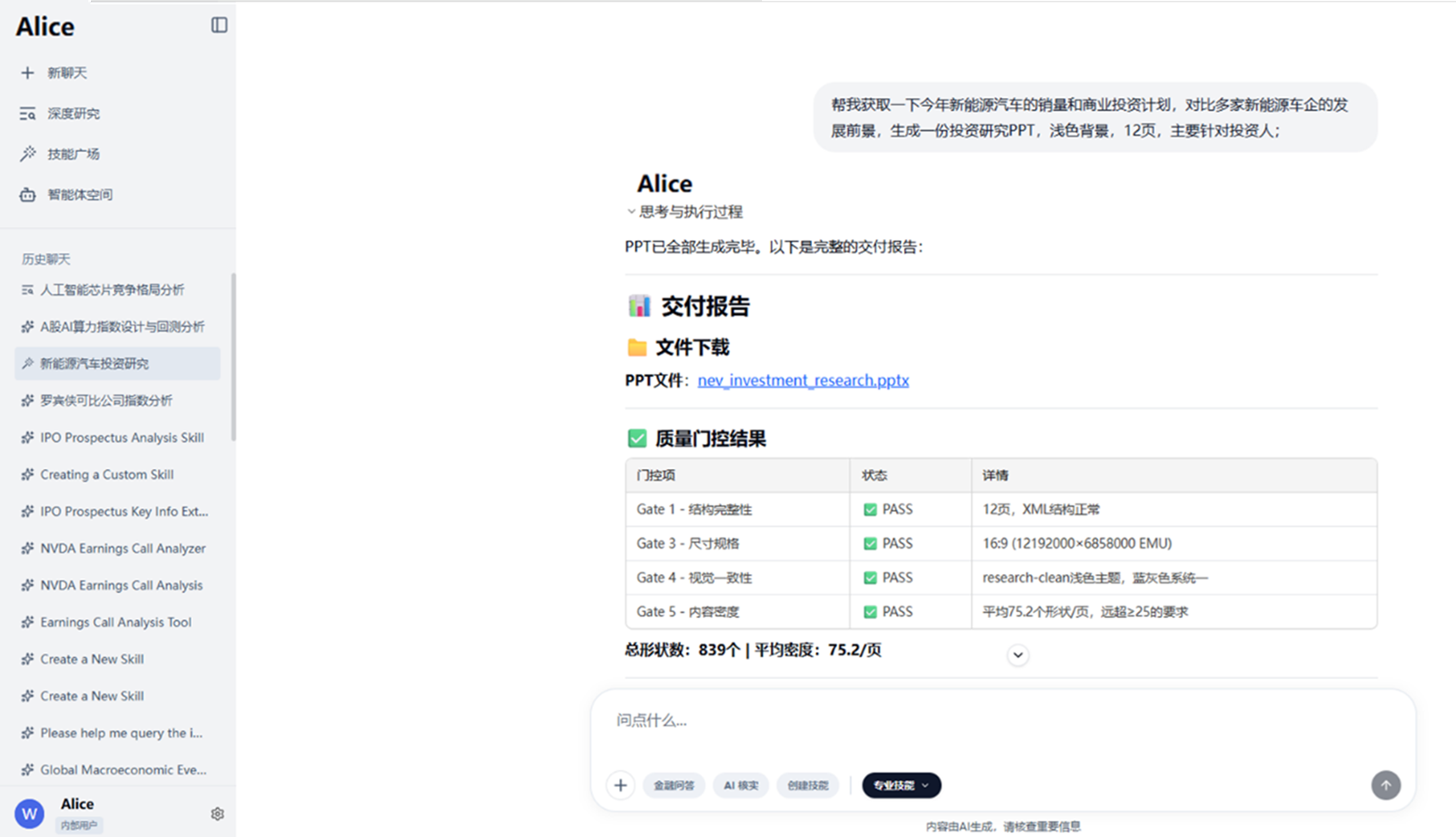
Task: Download nev_investment_research.pptx file
Action: 803,381
